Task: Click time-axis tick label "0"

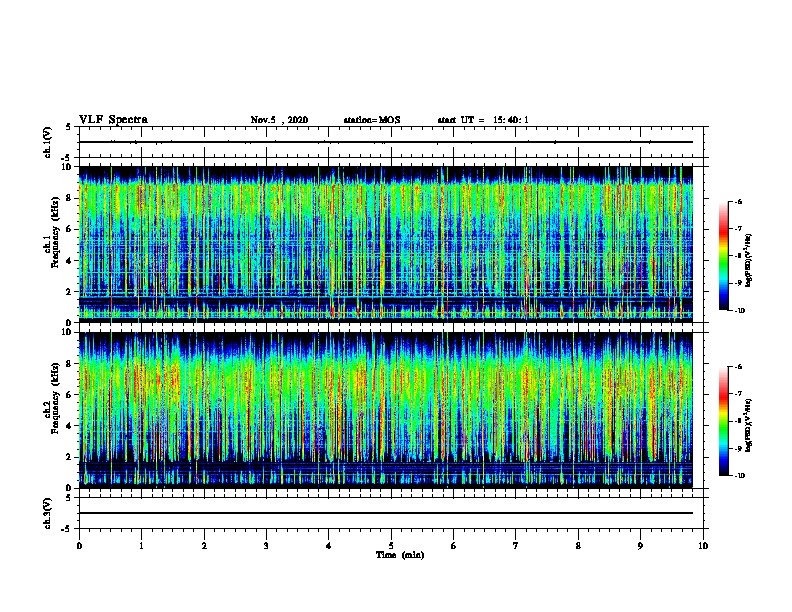Action: pos(79,546)
